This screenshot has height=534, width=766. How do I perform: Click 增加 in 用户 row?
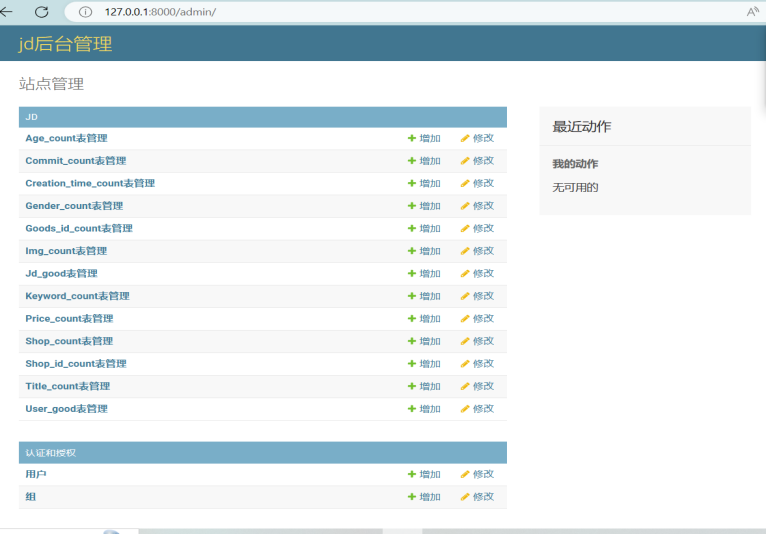[x=424, y=474]
